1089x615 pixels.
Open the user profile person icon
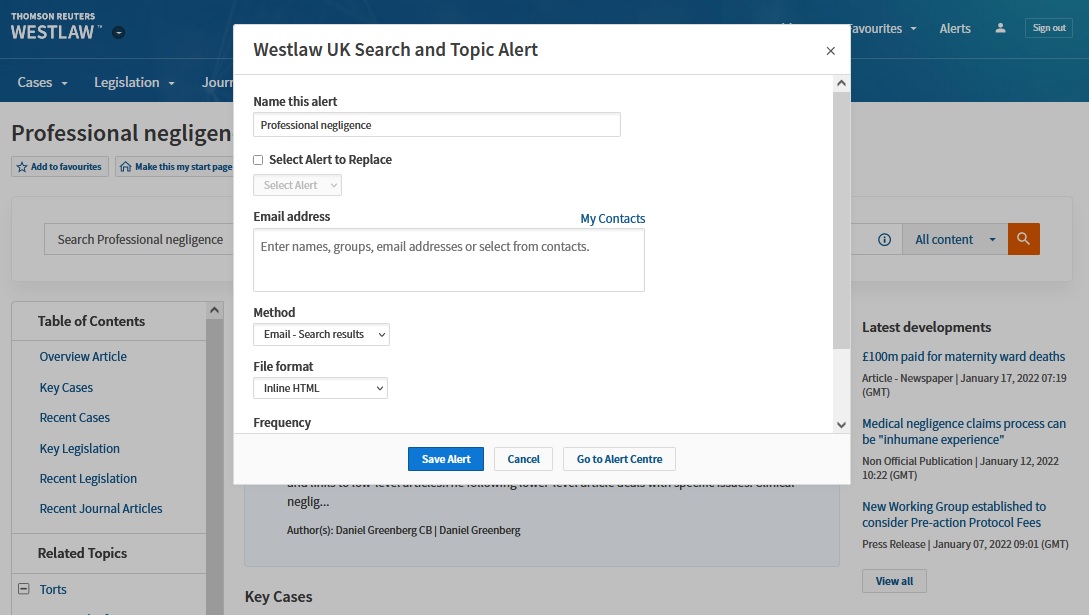1000,28
